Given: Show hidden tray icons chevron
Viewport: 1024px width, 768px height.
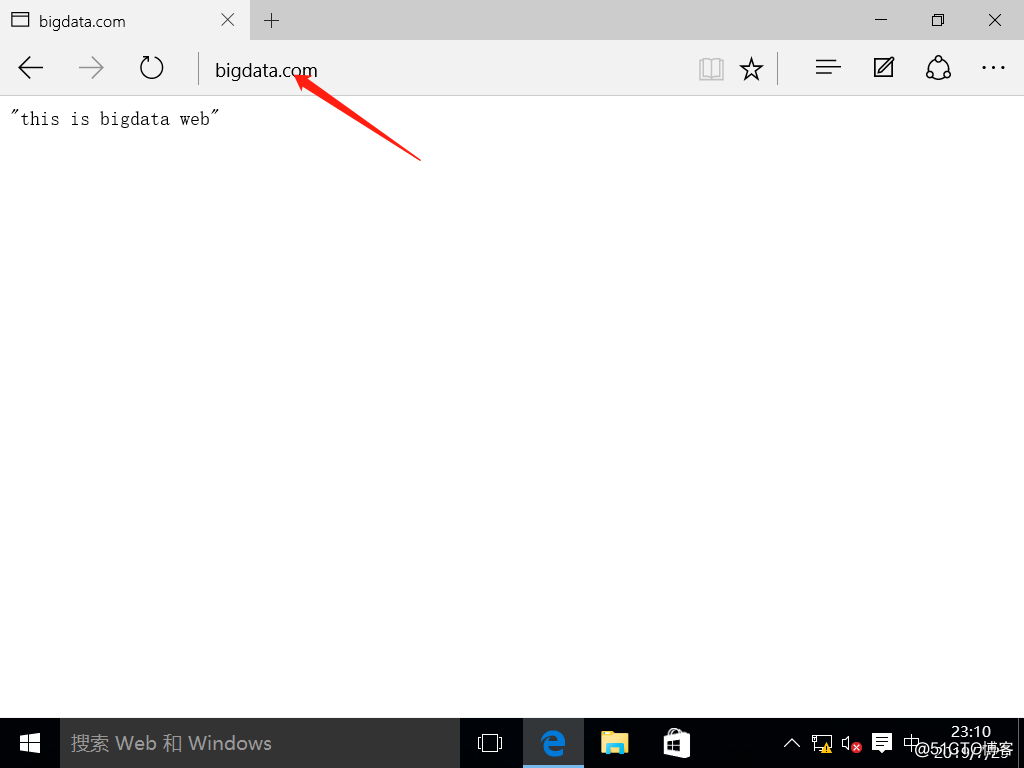Looking at the screenshot, I should [792, 743].
